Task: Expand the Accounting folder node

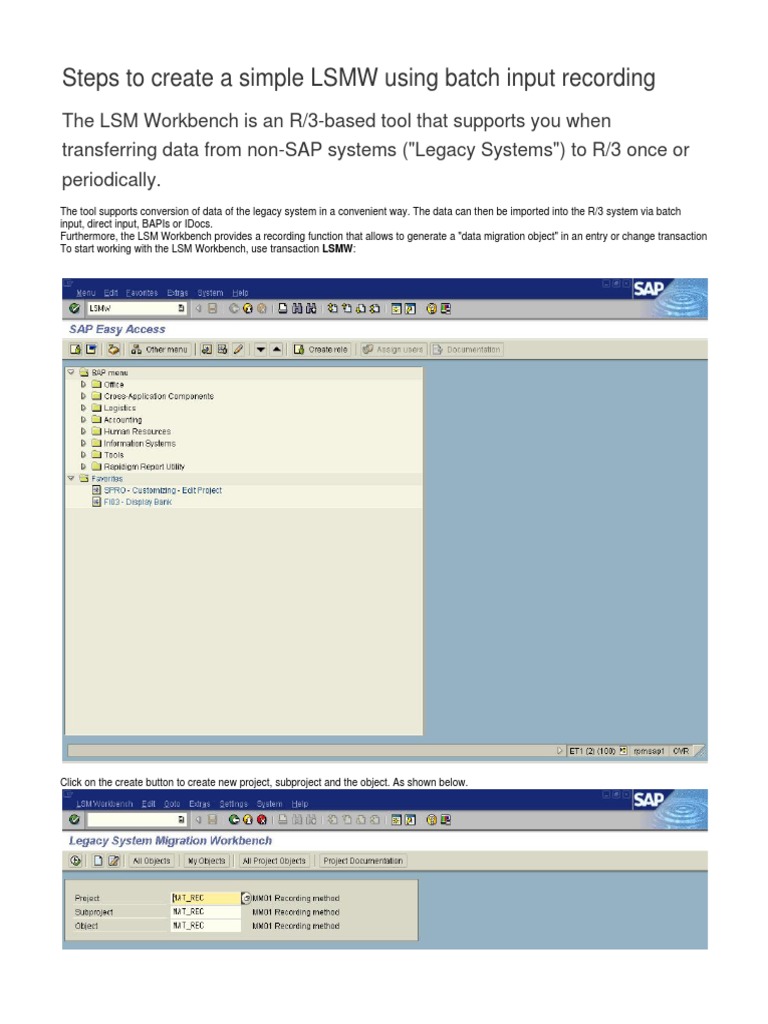Action: coord(84,420)
